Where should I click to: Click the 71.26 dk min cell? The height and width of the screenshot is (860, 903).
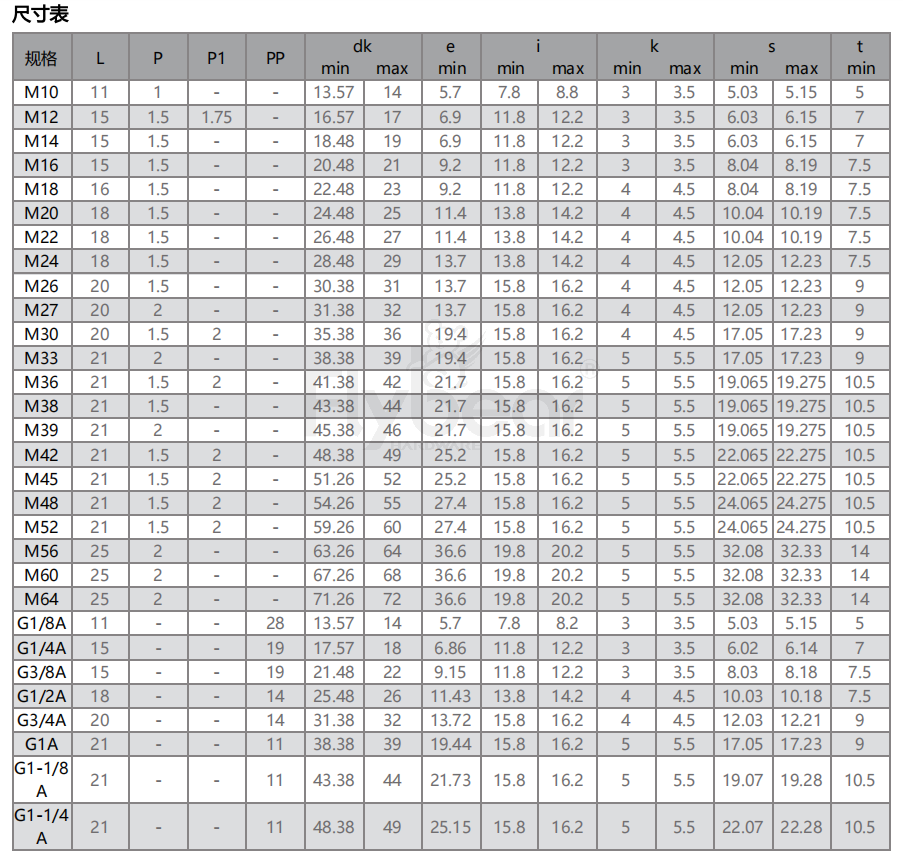[x=334, y=600]
